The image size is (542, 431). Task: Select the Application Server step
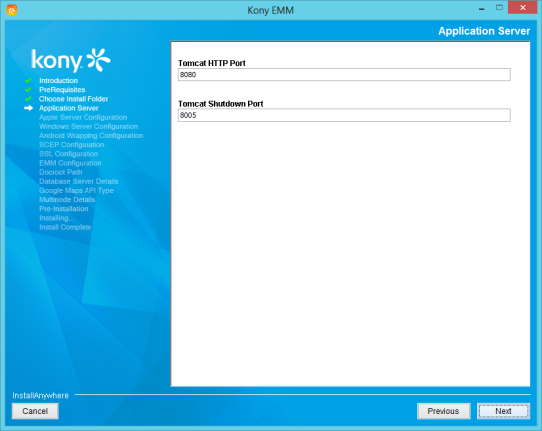pos(69,108)
